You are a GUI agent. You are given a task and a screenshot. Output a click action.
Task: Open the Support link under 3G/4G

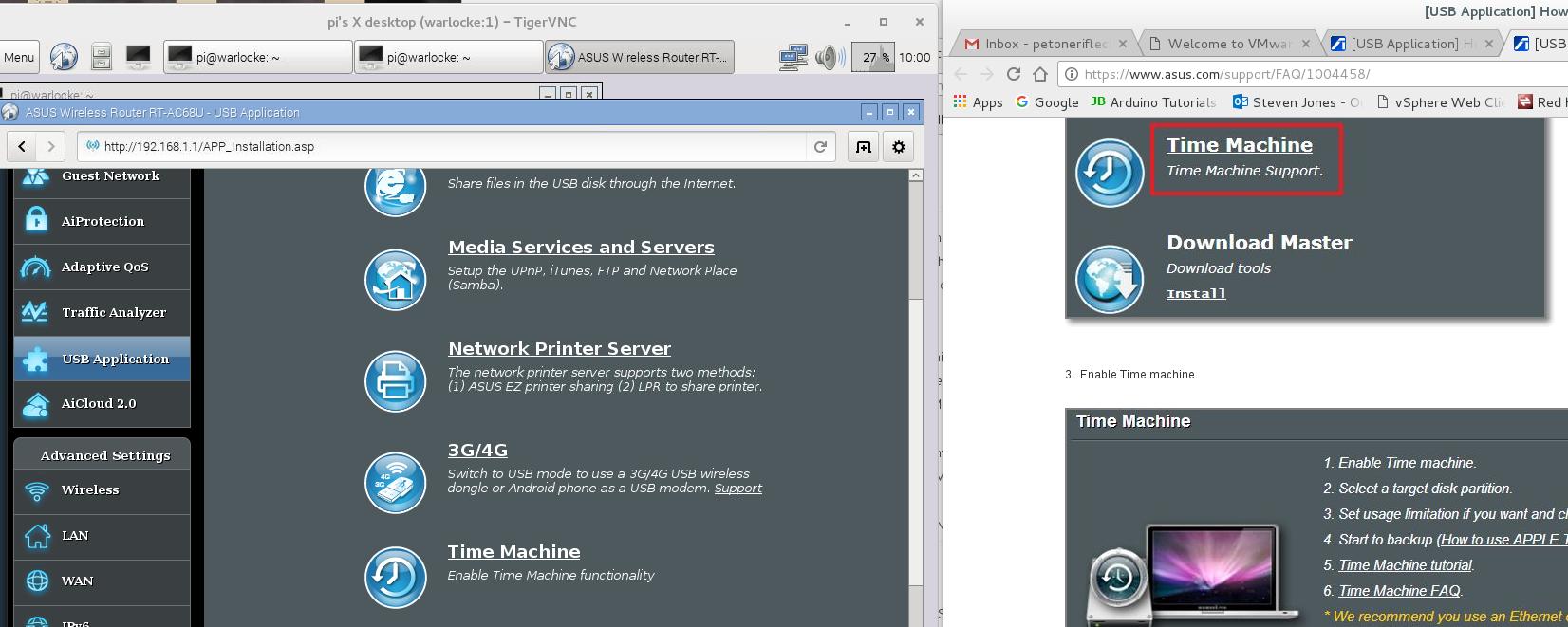coord(738,489)
